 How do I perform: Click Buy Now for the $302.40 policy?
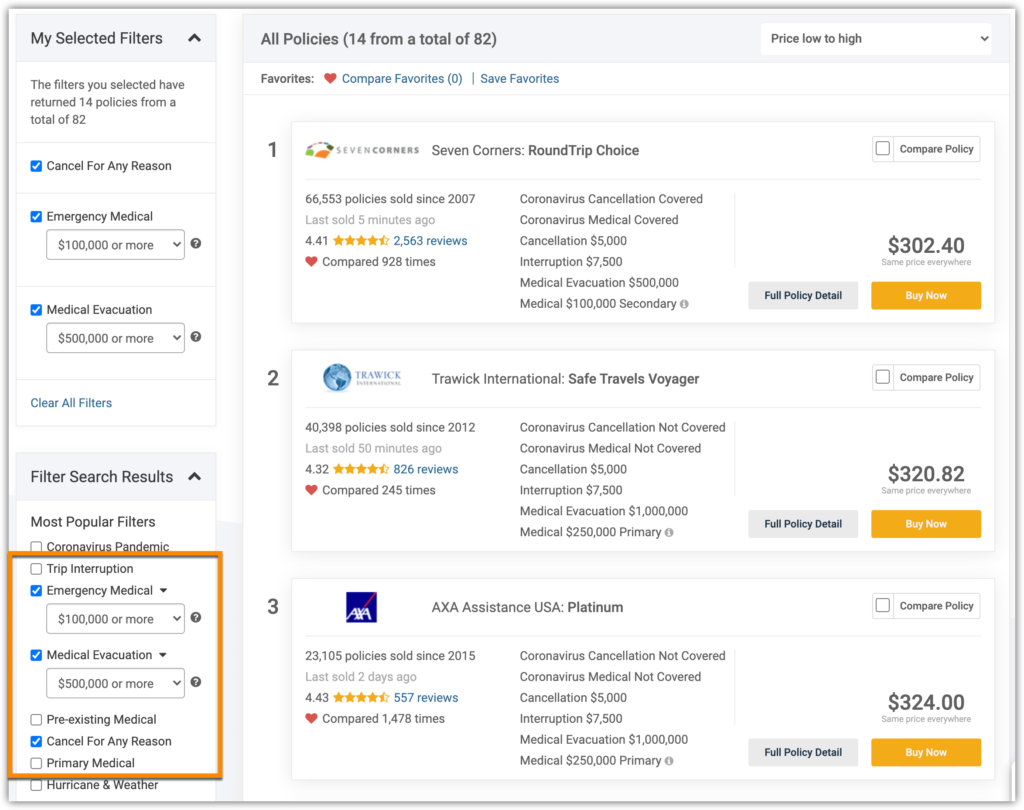point(926,295)
